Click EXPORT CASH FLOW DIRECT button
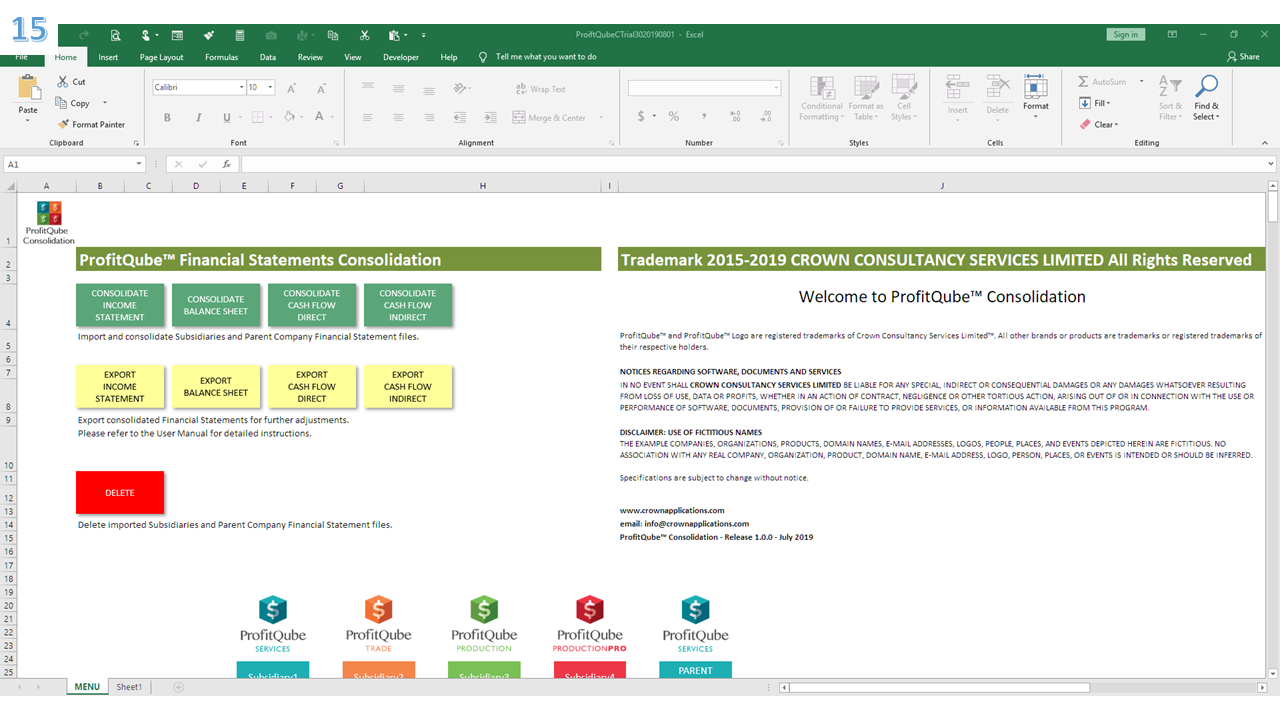The width and height of the screenshot is (1280, 720). click(312, 386)
